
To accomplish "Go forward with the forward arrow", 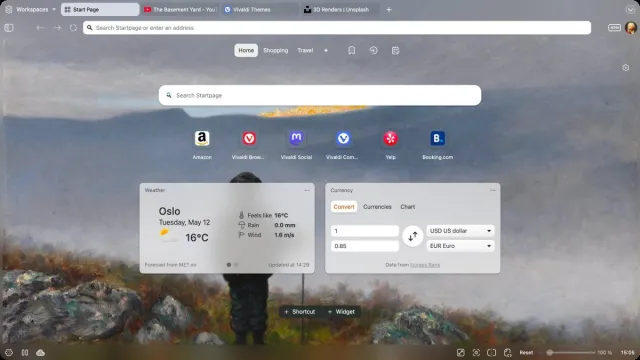I will [x=57, y=28].
